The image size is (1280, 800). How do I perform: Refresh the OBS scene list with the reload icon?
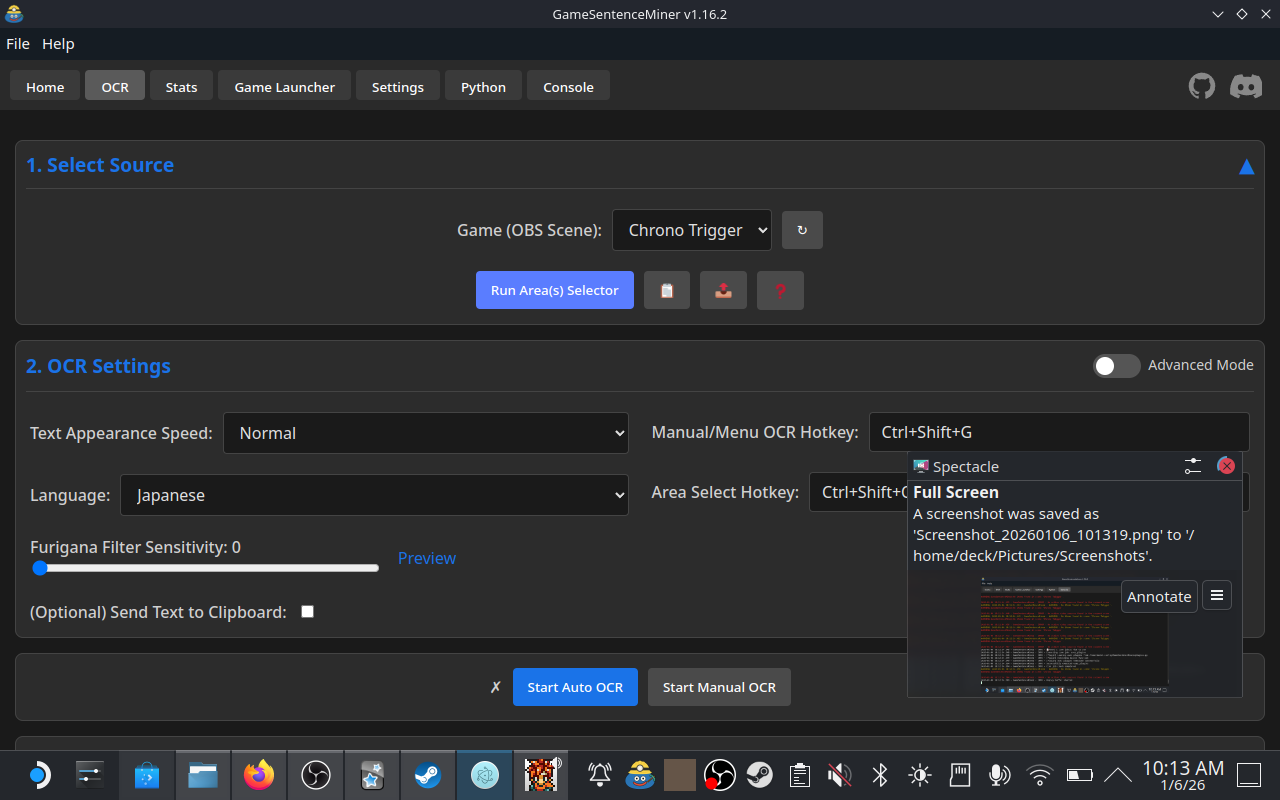point(802,230)
